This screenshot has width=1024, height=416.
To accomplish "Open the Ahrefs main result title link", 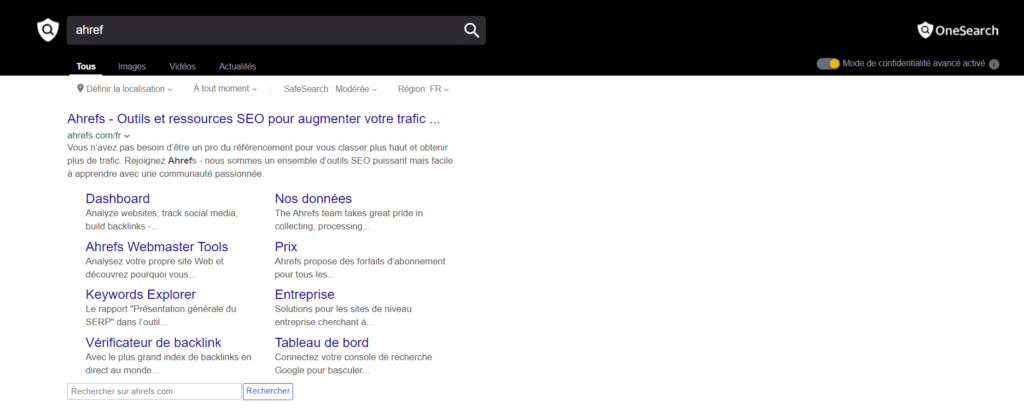I will 253,118.
